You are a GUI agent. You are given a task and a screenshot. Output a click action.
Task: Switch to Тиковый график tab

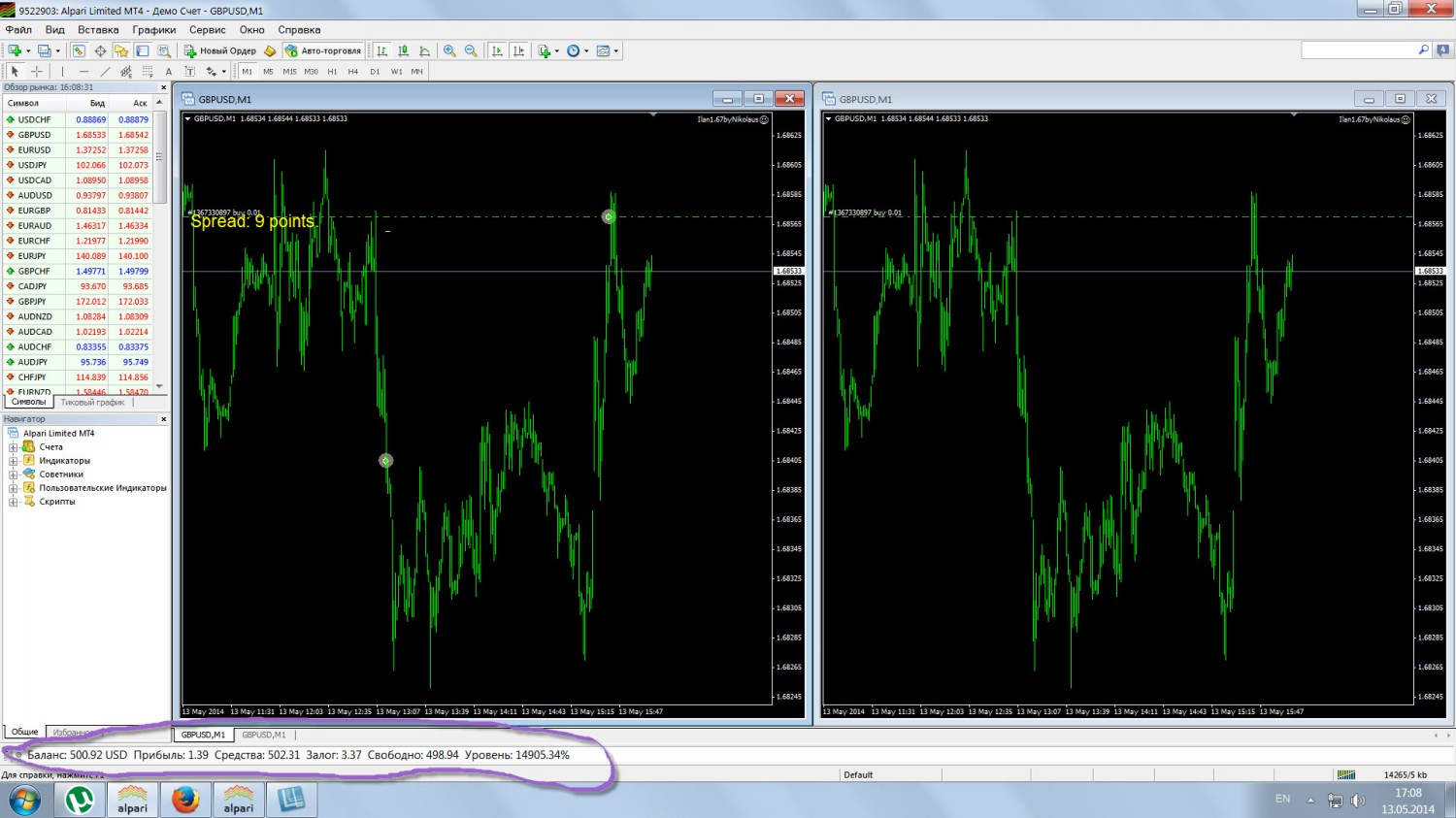tap(92, 402)
